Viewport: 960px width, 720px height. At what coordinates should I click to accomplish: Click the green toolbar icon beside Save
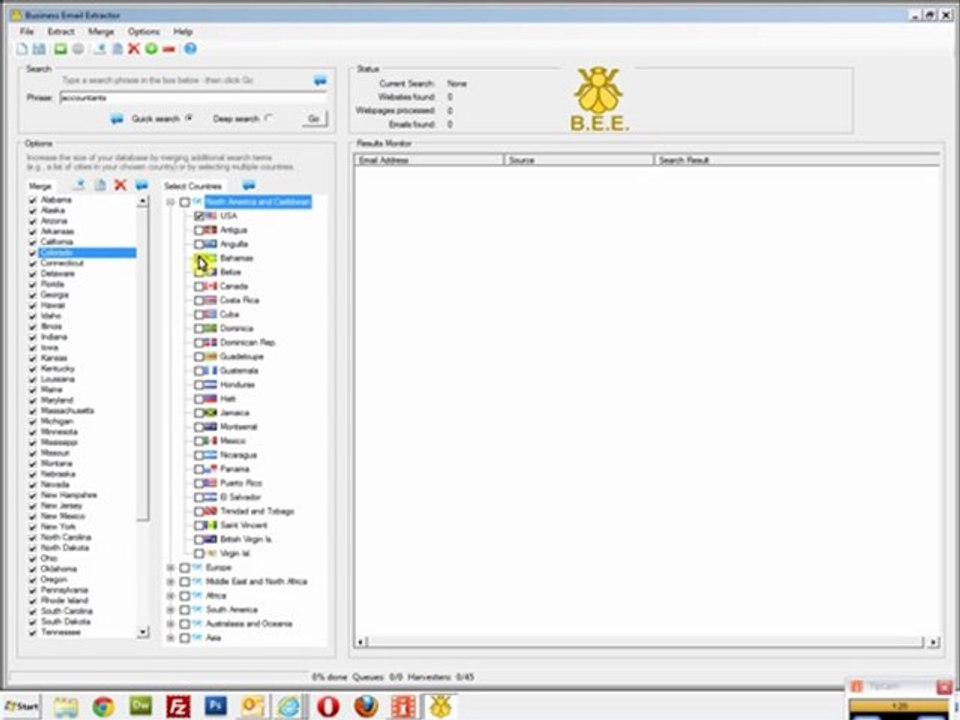(60, 49)
